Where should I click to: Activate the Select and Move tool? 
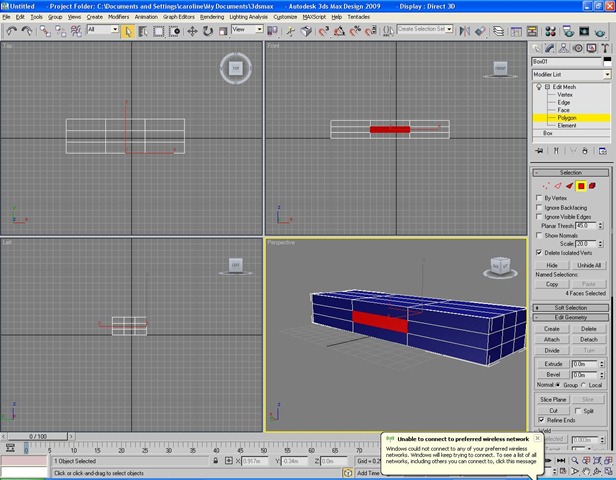[x=192, y=31]
